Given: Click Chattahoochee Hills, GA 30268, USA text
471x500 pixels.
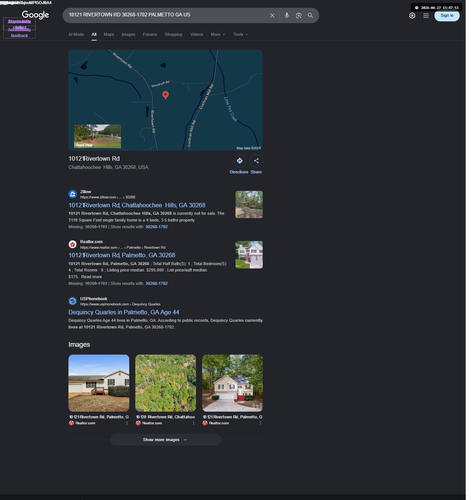Looking at the screenshot, I should tap(108, 167).
